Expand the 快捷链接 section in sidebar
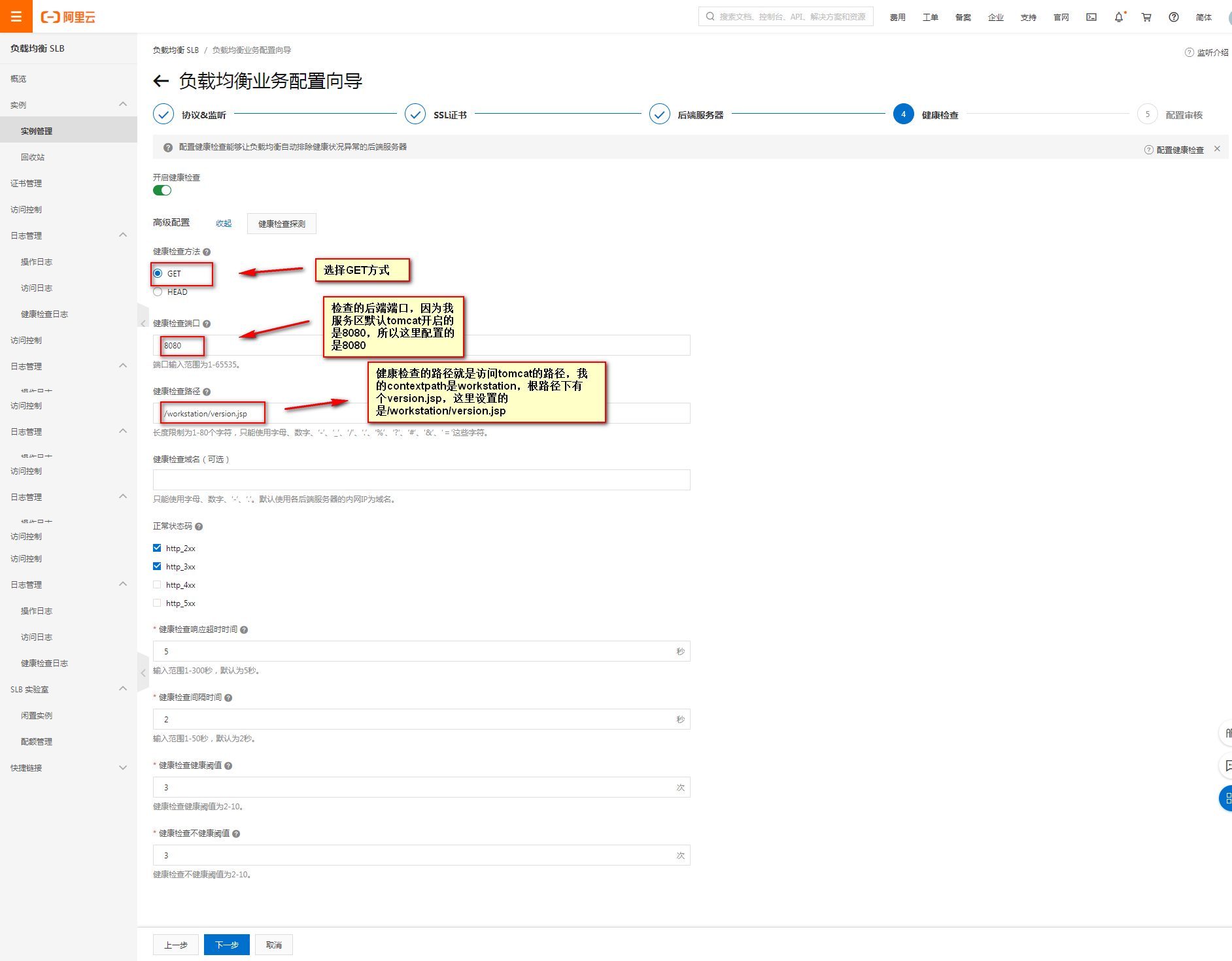Screen dimensions: 1232x961 click(x=123, y=767)
